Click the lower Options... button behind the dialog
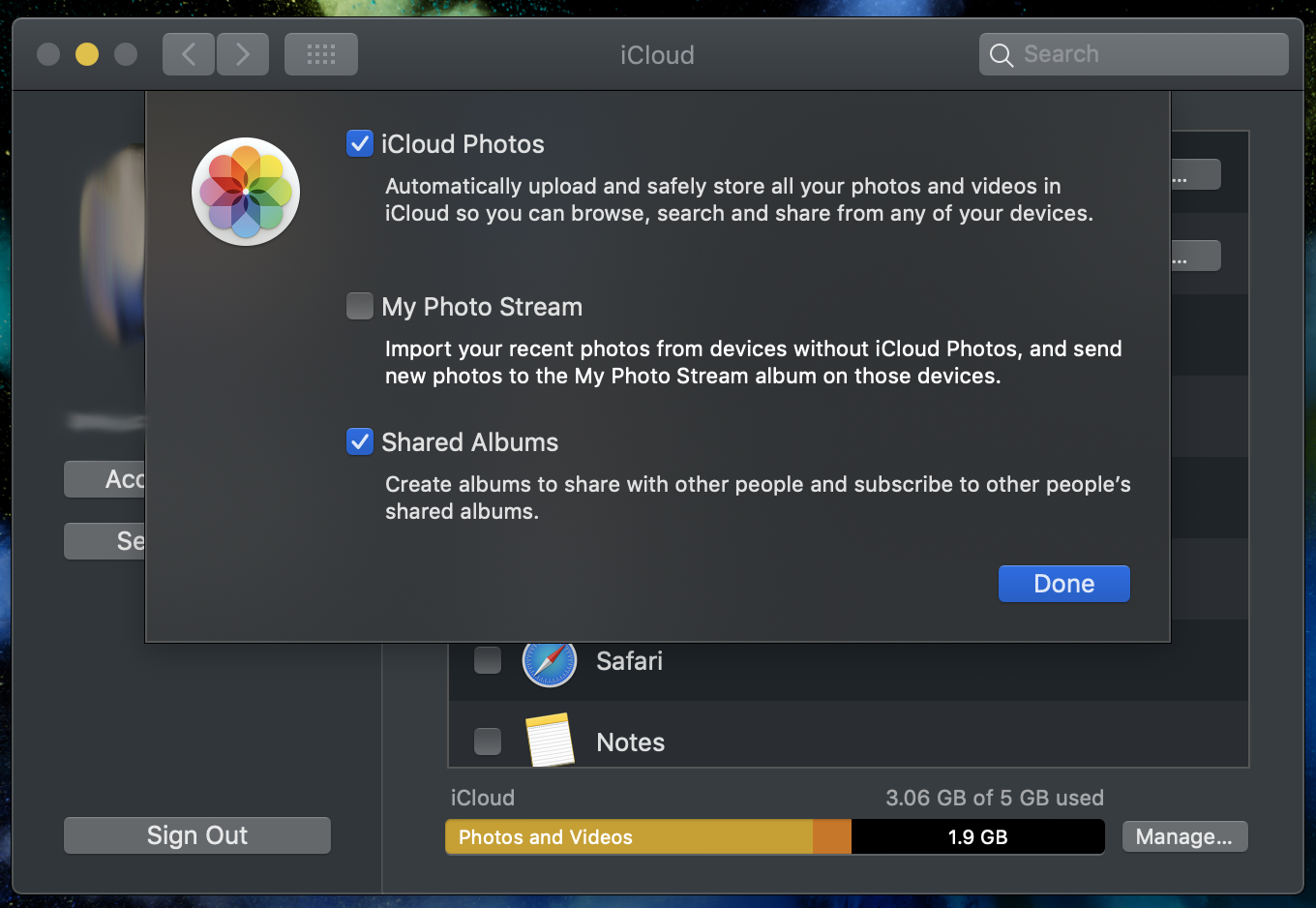Screen dimensions: 1316x908 (1196, 257)
